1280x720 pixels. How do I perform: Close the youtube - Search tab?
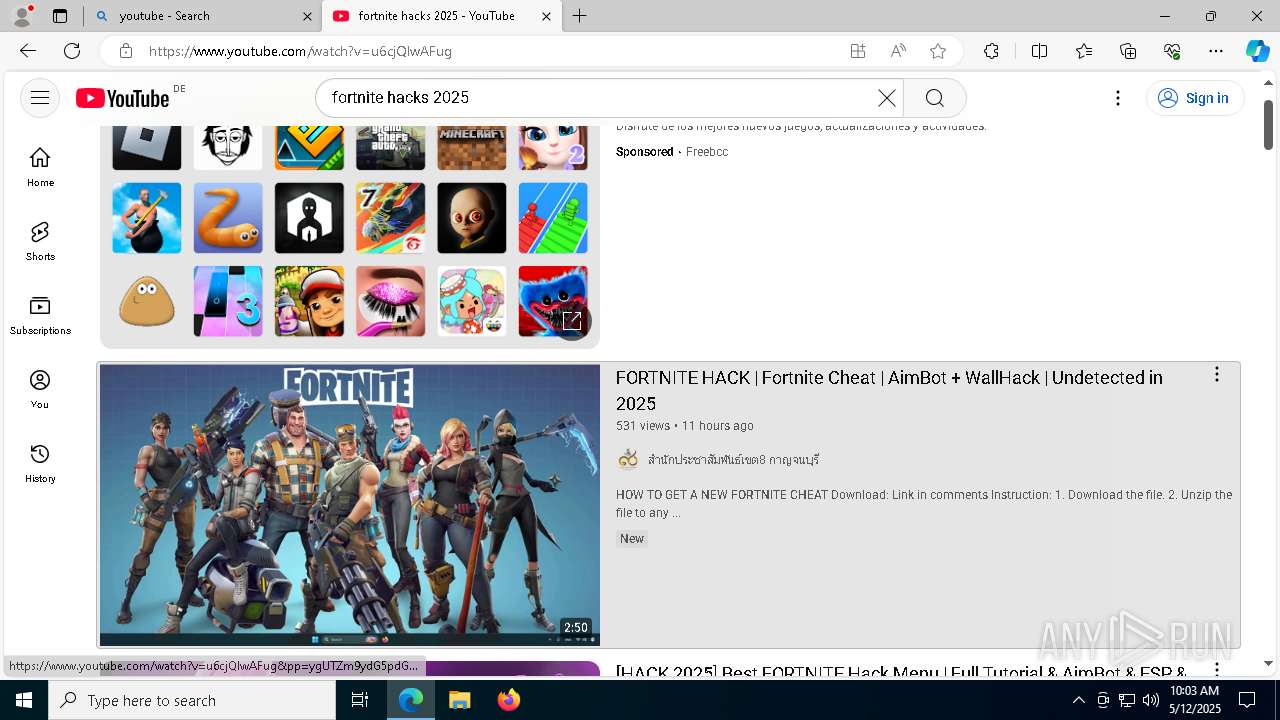click(307, 16)
